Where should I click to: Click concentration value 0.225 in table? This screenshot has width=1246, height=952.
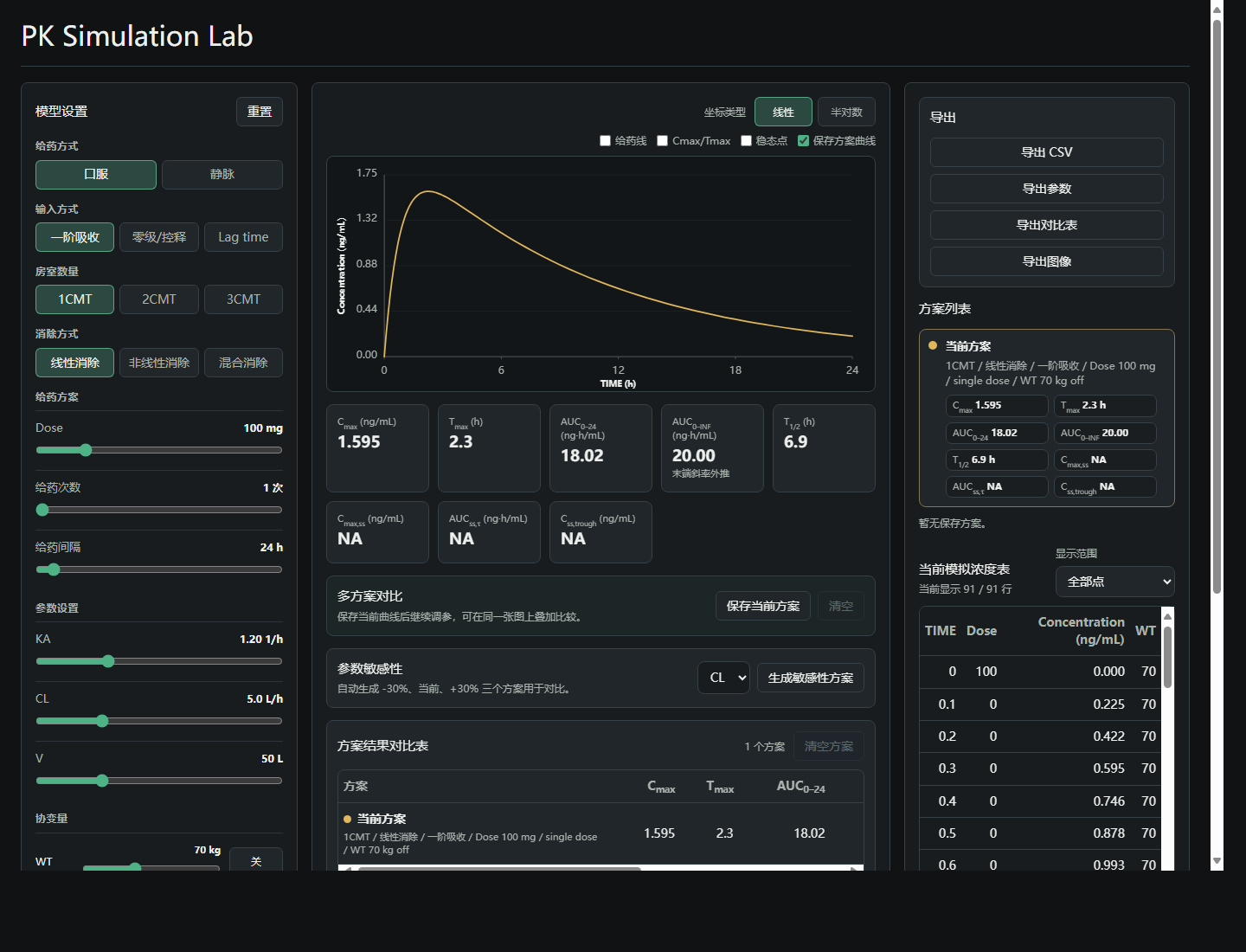(1108, 704)
